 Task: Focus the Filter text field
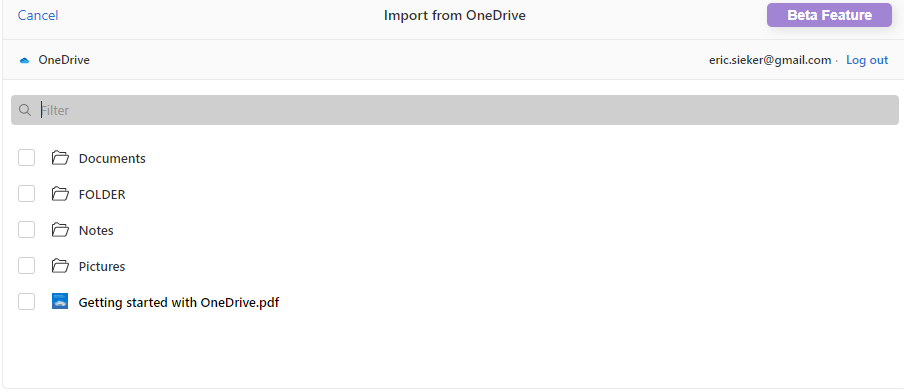pos(455,110)
